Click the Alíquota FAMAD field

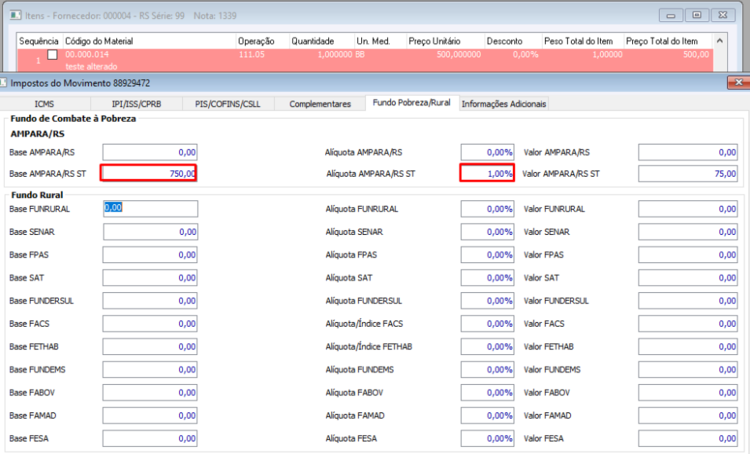pyautogui.click(x=487, y=416)
